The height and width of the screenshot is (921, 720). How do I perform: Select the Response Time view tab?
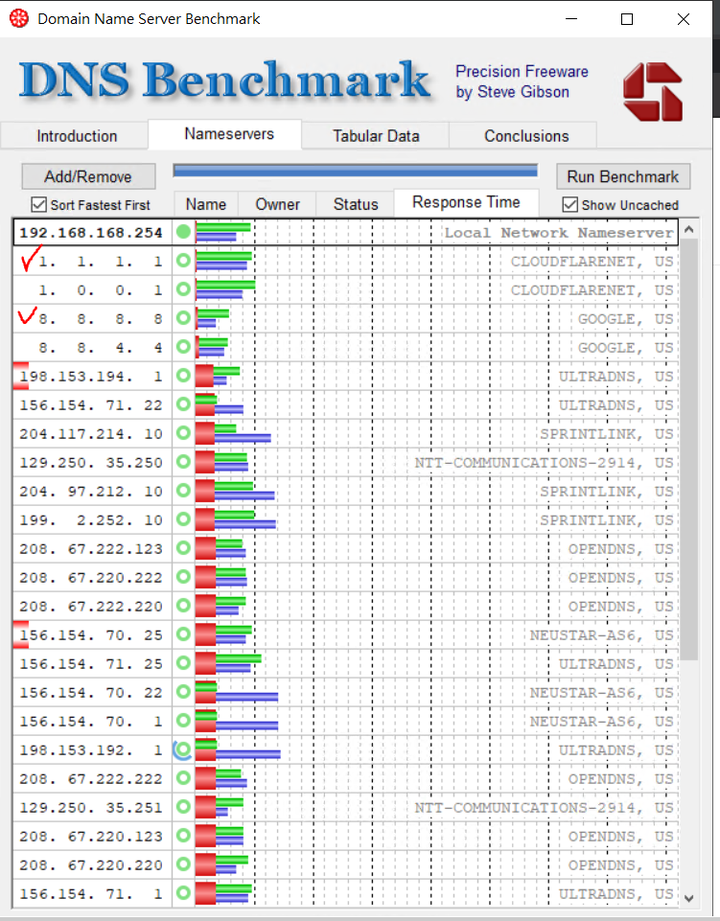466,202
